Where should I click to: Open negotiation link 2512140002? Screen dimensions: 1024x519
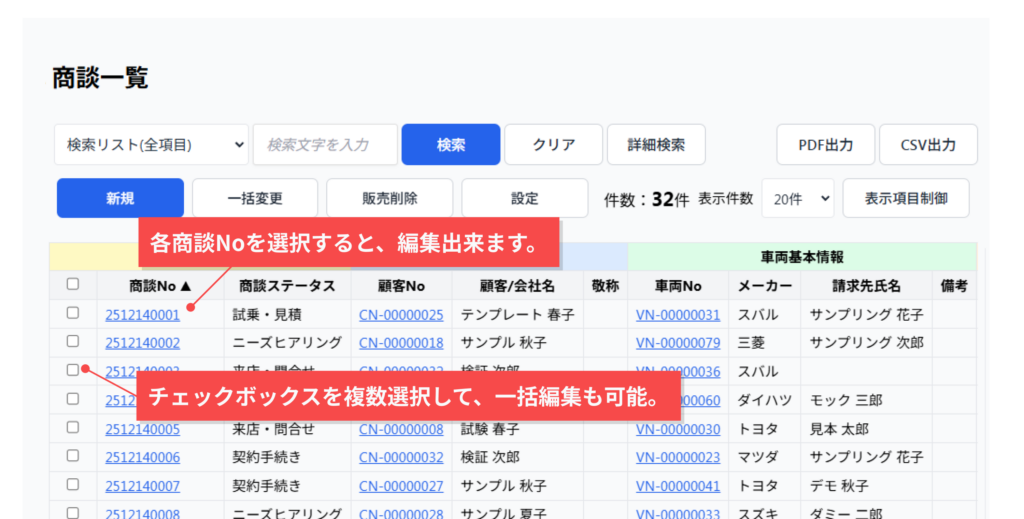[x=142, y=343]
